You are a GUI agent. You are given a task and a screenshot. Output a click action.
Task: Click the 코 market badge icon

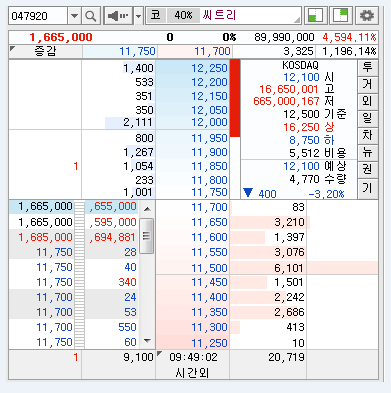tap(156, 15)
